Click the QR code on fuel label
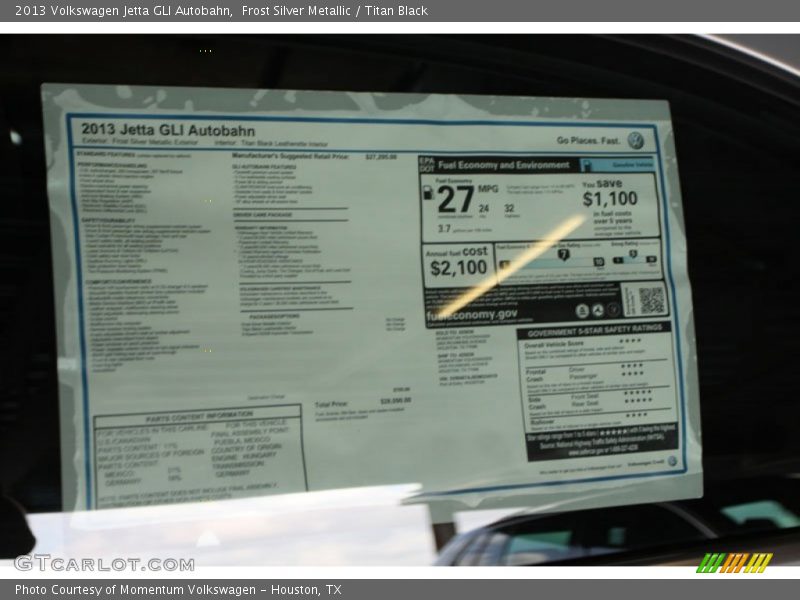800x600 pixels. [x=652, y=300]
